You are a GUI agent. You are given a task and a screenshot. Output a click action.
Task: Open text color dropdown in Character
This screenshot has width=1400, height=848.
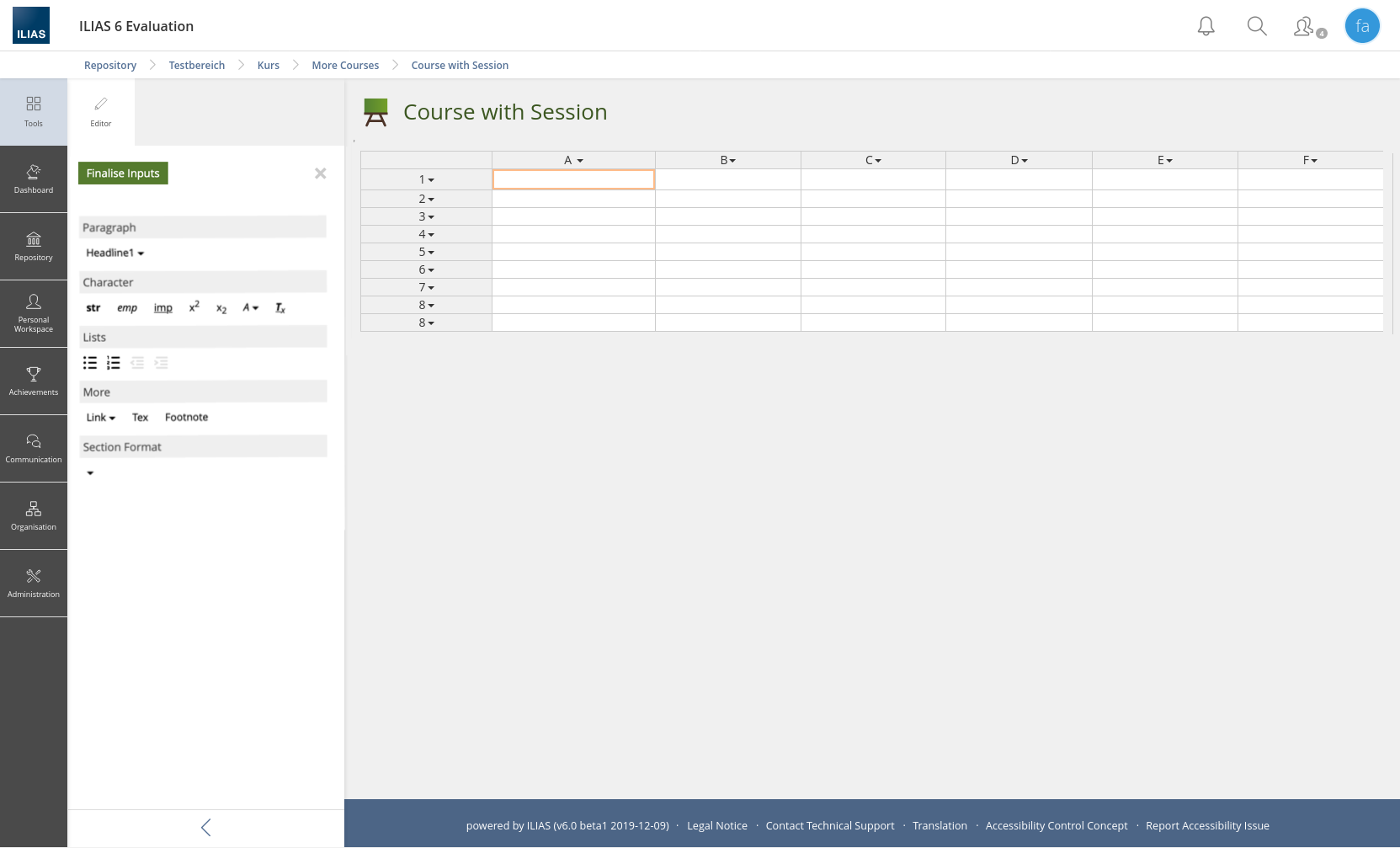[x=251, y=308]
